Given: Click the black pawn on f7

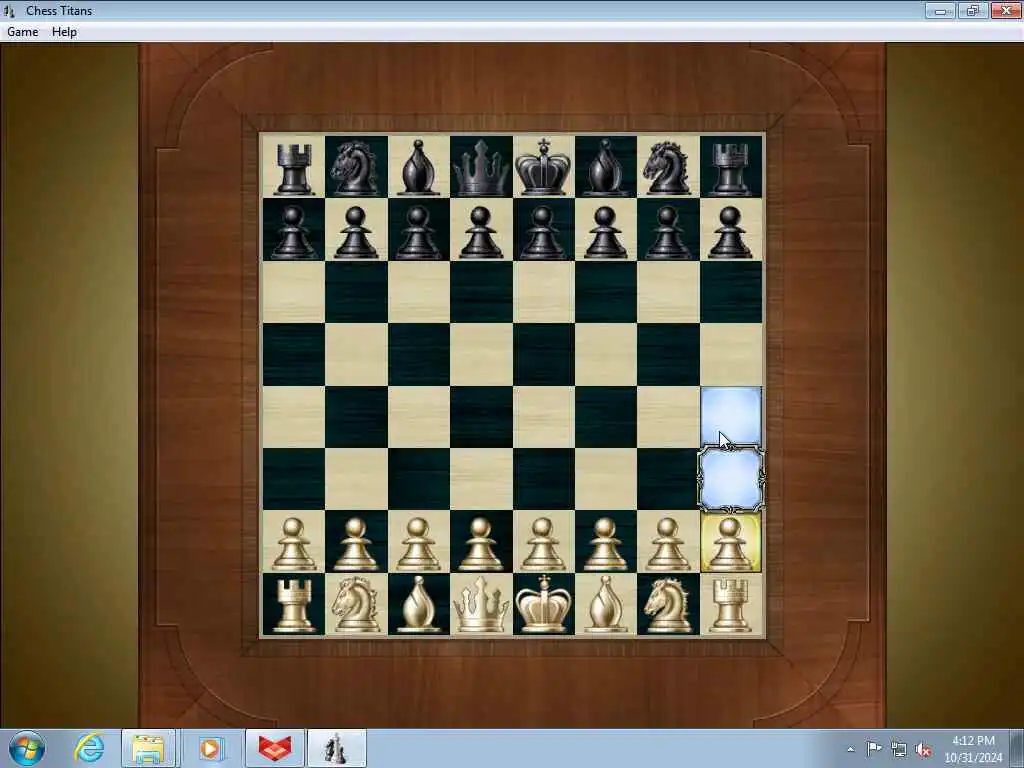Looking at the screenshot, I should (x=605, y=231).
